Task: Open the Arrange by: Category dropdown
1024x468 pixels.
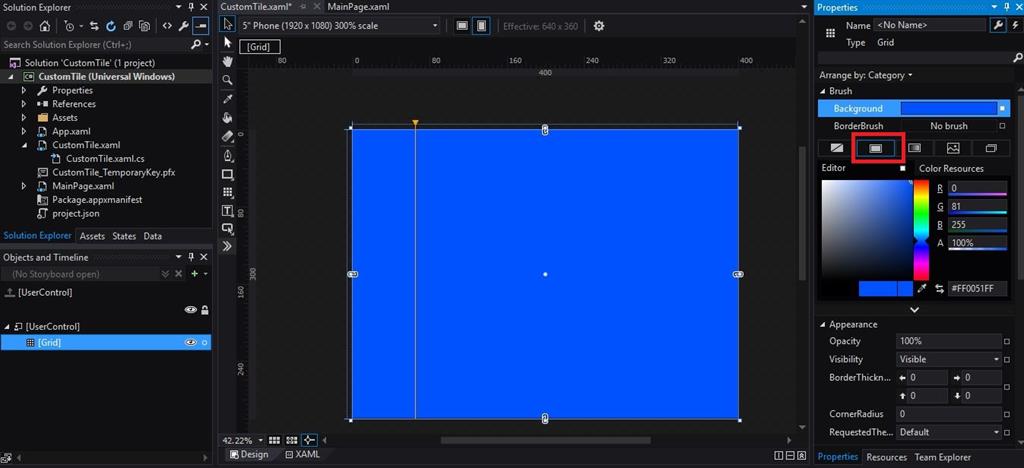Action: (866, 75)
